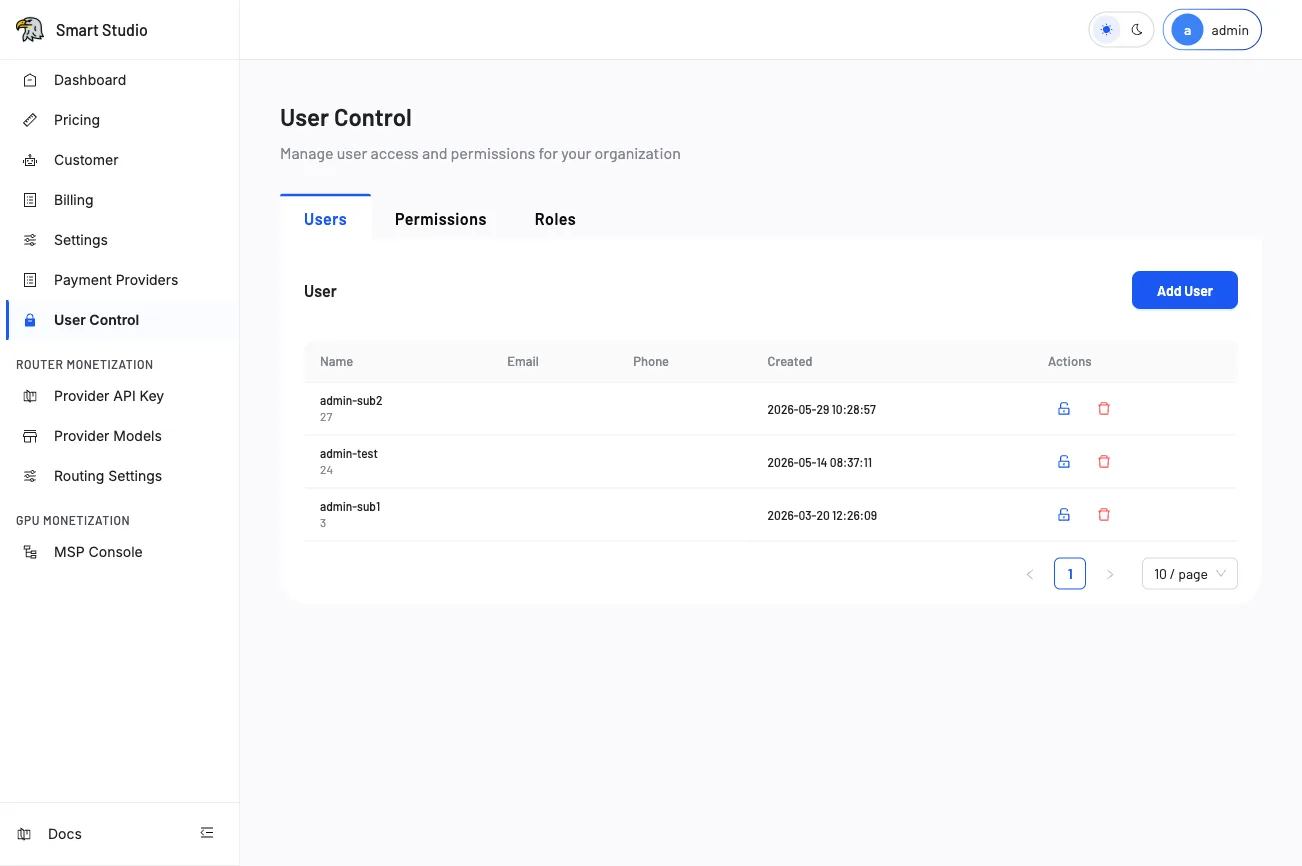Image resolution: width=1302 pixels, height=866 pixels.
Task: Delete user admin-sub2 with trash icon
Action: click(x=1104, y=409)
